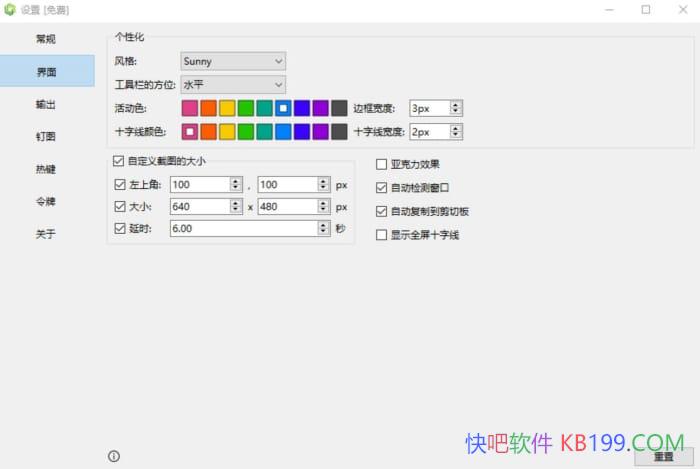Choose the orange 十字线颜色 swatch
Screen dimensions: 700x469
click(x=208, y=132)
